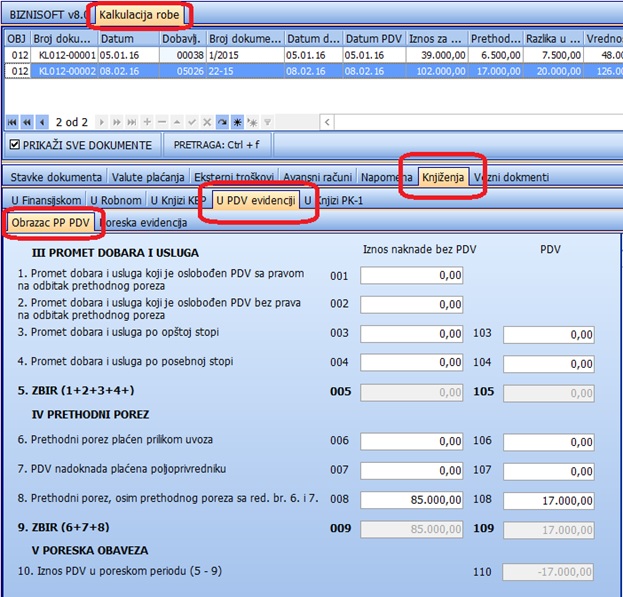Click the refresh record navigator icon
The image size is (623, 597).
point(223,122)
